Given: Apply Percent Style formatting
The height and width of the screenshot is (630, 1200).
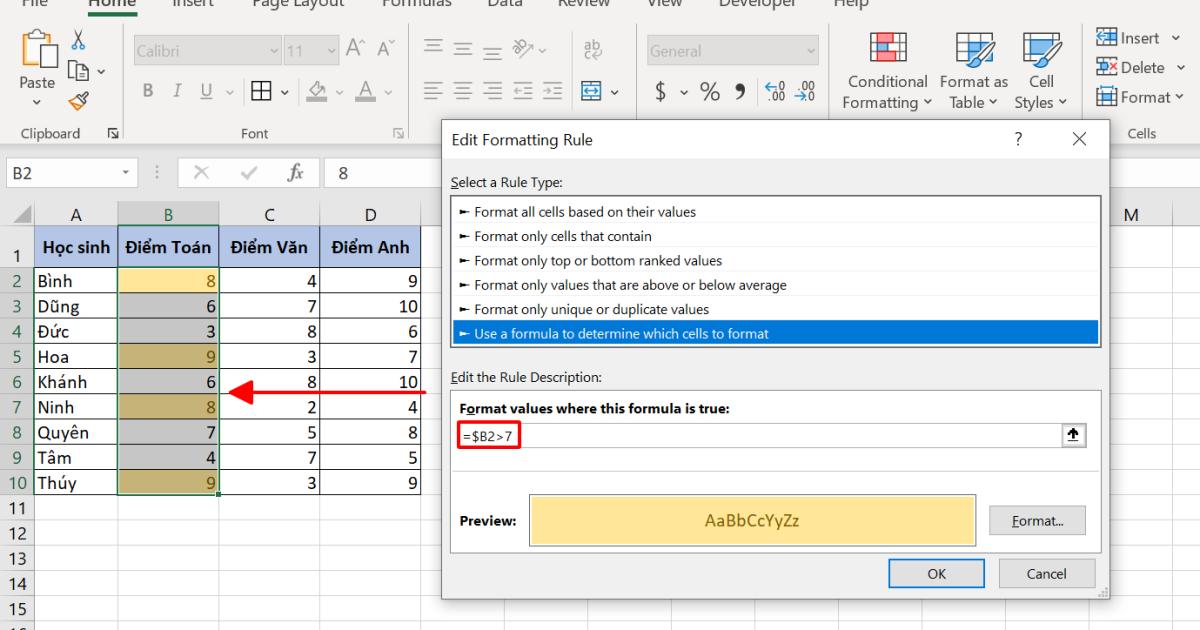Looking at the screenshot, I should (709, 92).
